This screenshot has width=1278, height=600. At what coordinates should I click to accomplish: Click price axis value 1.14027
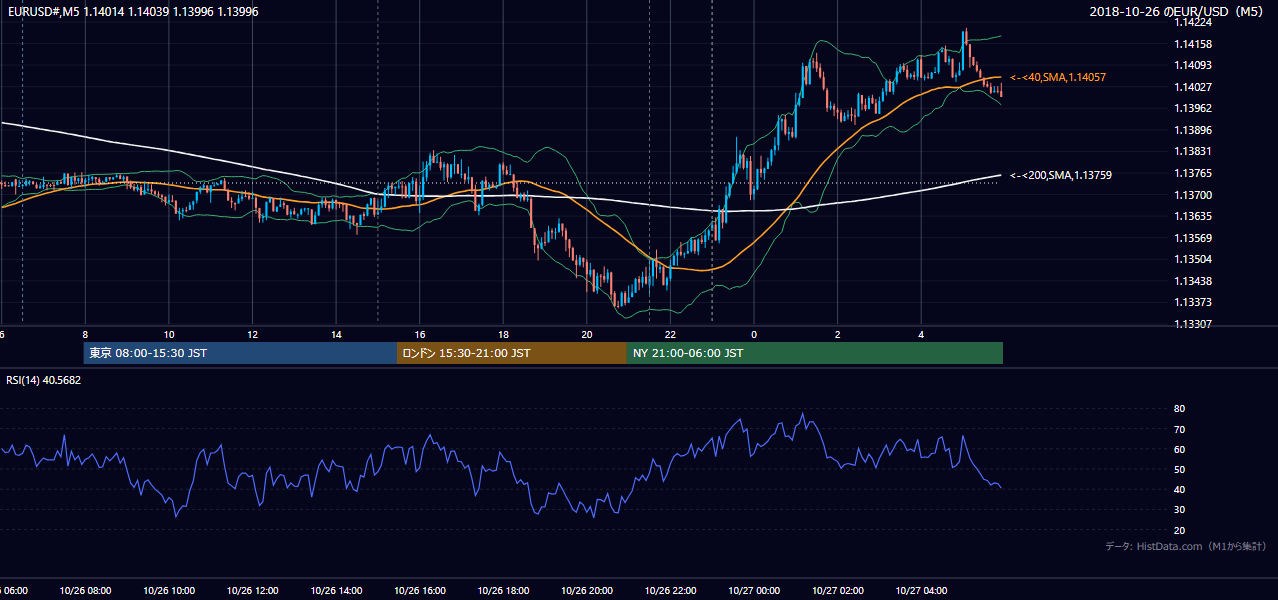click(1193, 87)
